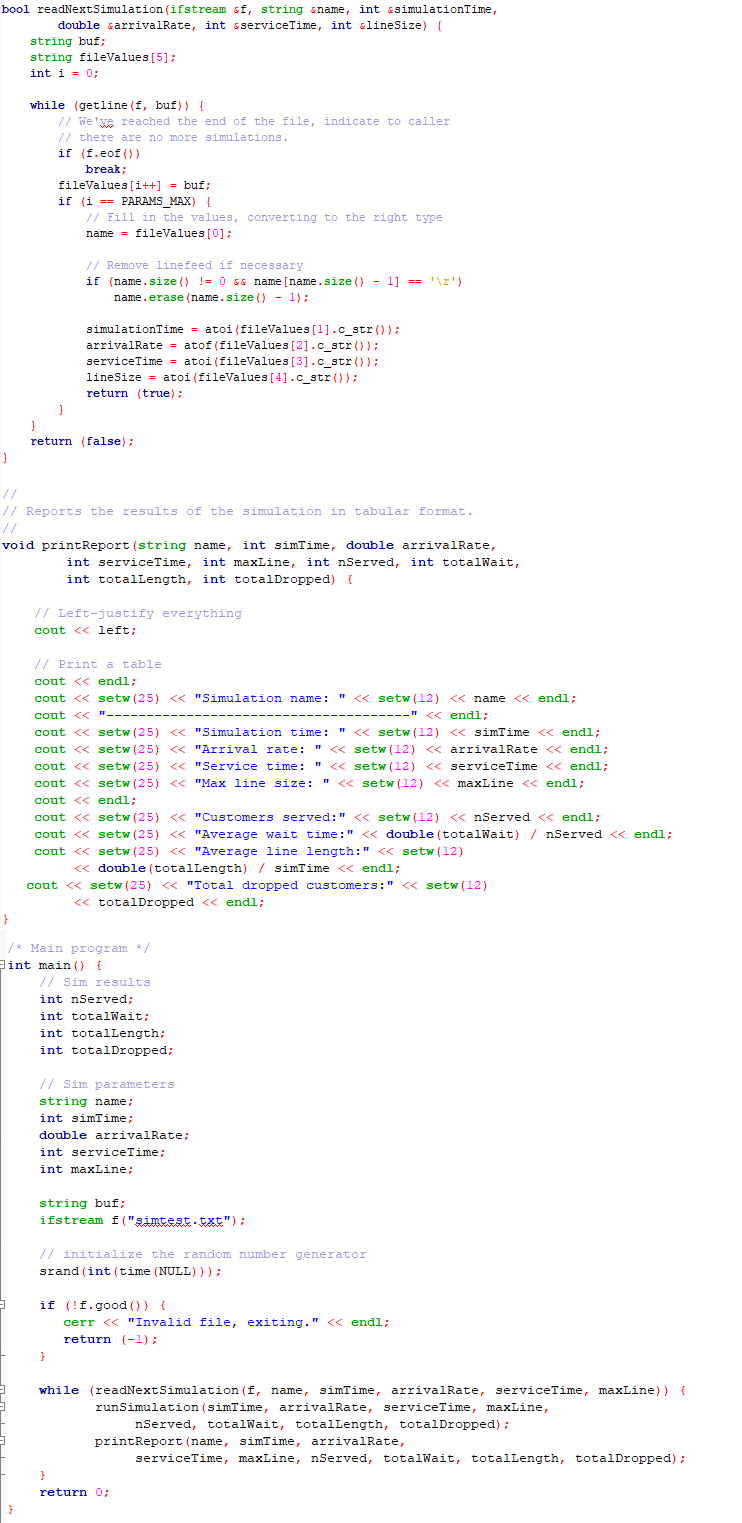Click the '\r' character literal
742x1523 pixels.
(x=441, y=281)
